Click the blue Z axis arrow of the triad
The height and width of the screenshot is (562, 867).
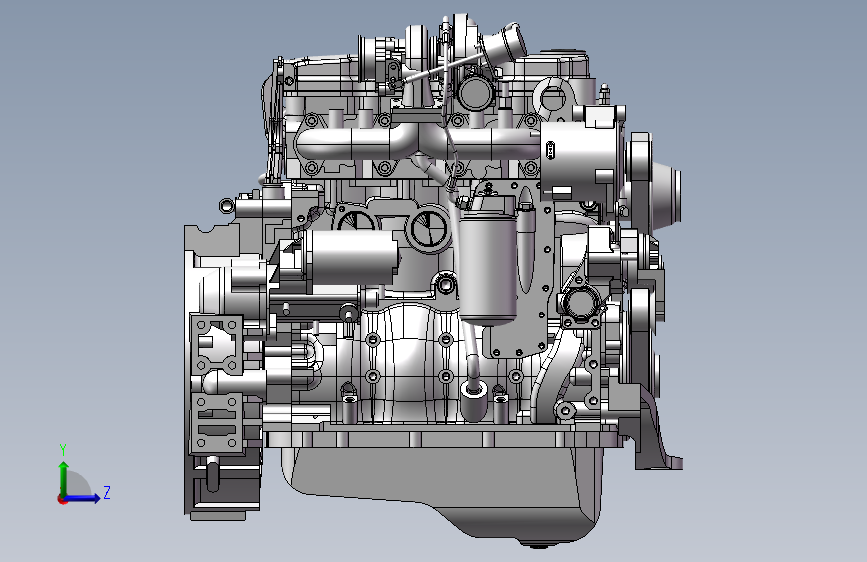click(81, 498)
